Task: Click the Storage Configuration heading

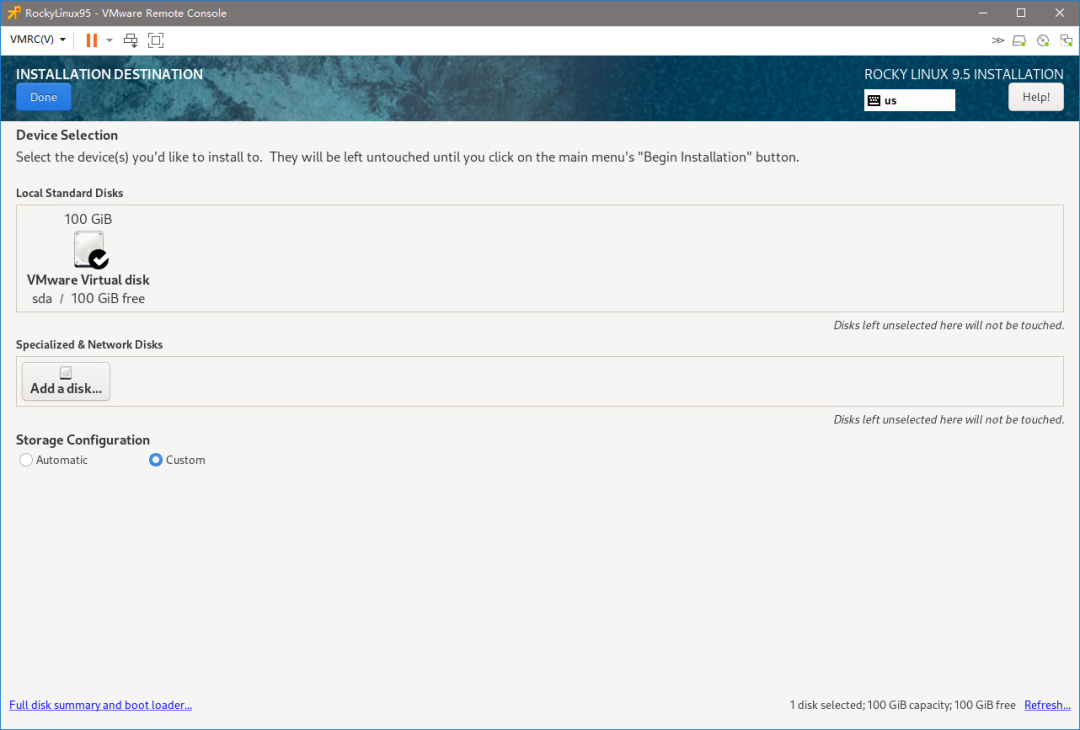Action: 83,439
